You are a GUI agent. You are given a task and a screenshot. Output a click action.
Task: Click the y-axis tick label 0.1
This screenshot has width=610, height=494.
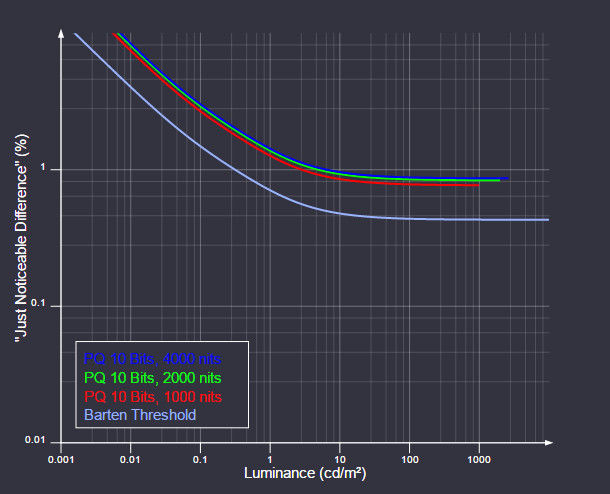click(x=38, y=303)
